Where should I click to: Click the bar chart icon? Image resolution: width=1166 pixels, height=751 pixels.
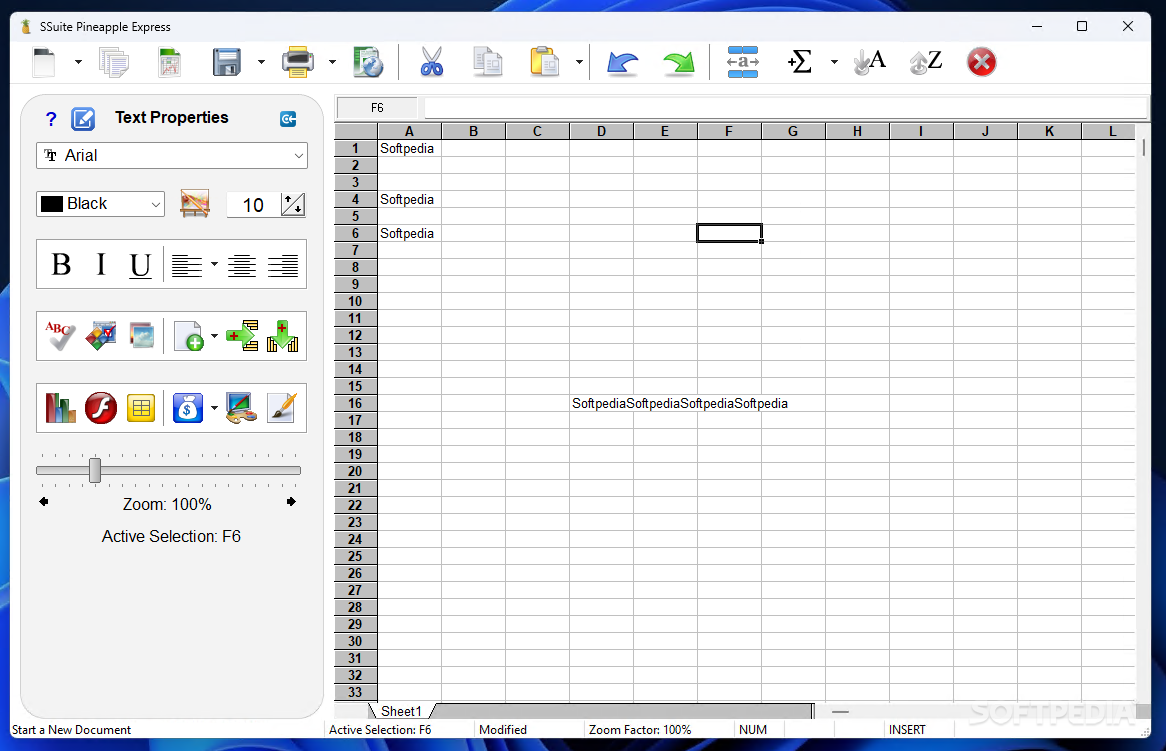(60, 407)
